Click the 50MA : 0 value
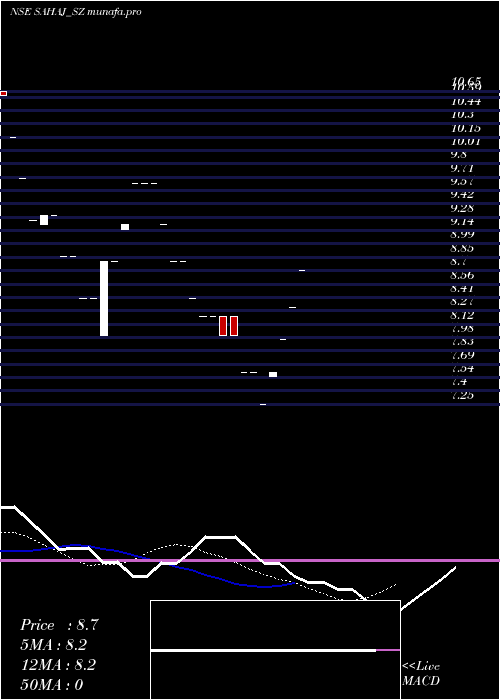Screen dimensions: 500x700 coord(52,685)
